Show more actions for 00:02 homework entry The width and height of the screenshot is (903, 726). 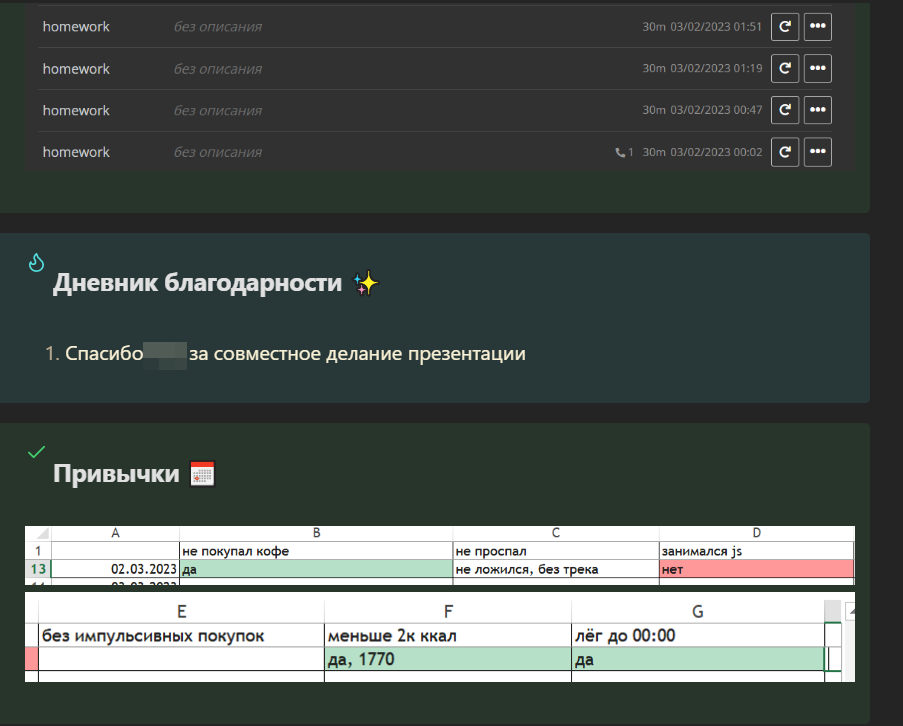[818, 152]
